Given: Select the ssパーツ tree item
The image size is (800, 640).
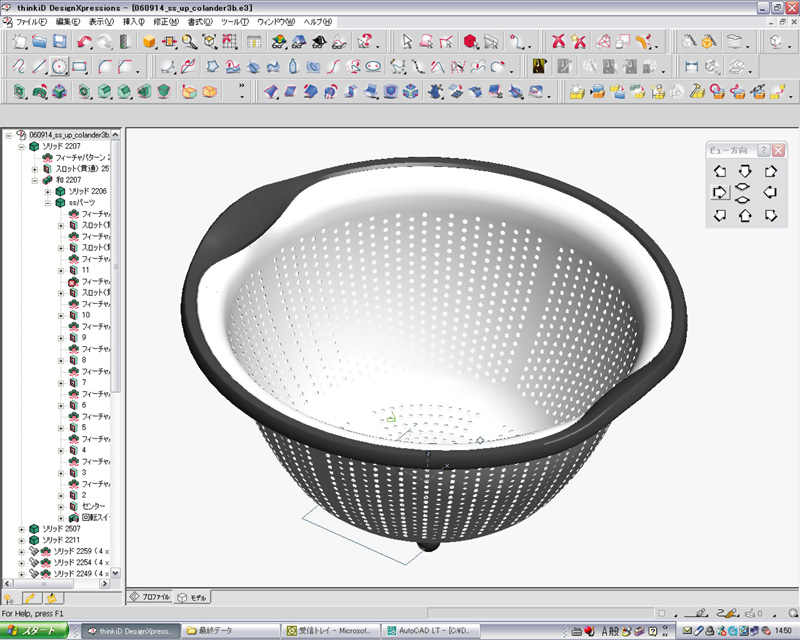Looking at the screenshot, I should coord(80,202).
